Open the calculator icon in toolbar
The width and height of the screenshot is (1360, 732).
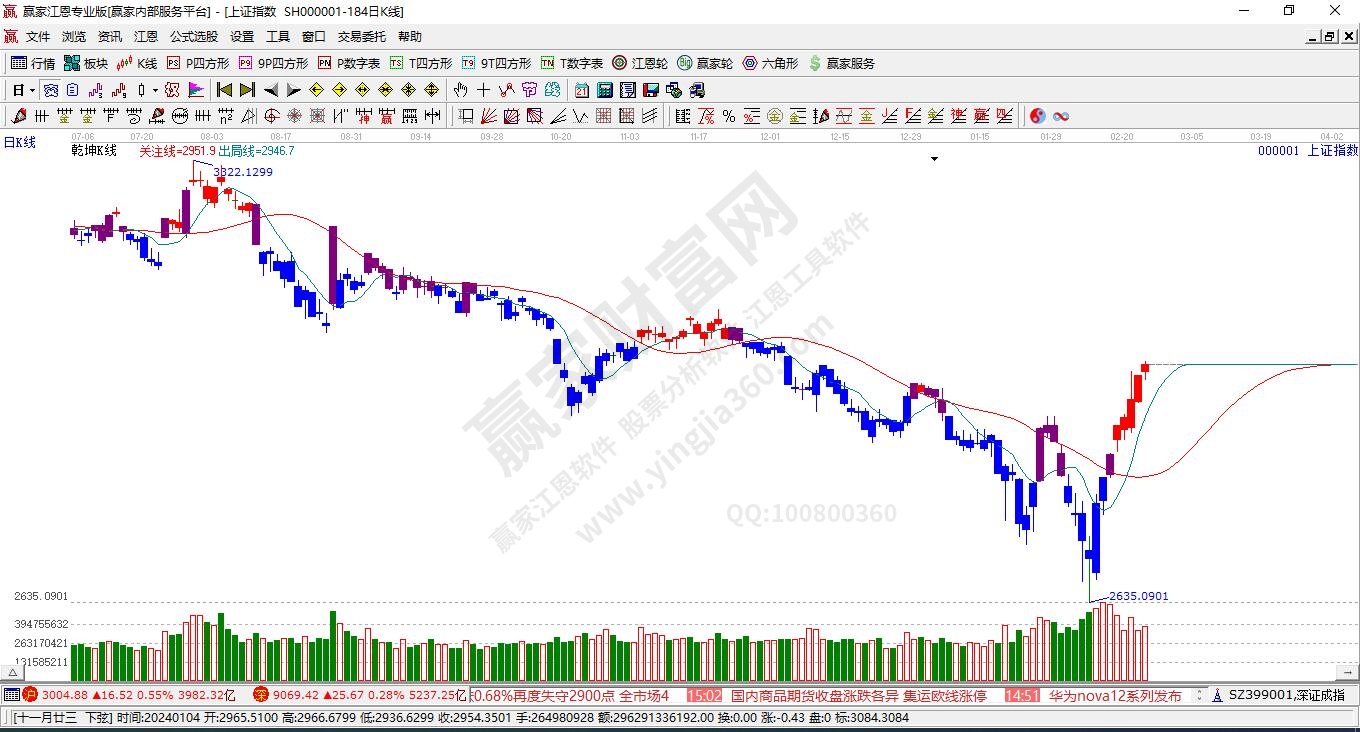603,90
